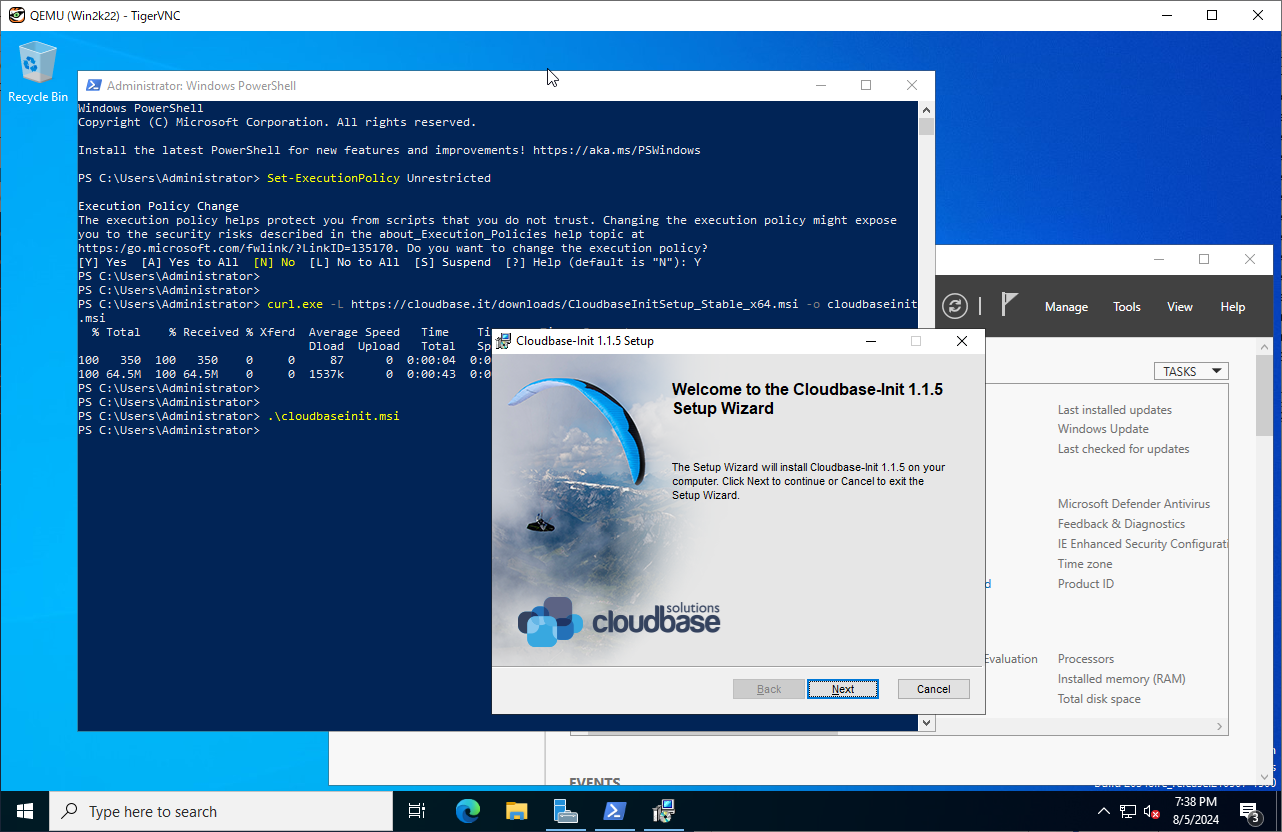
Task: Open the Recycle Bin desktop icon
Action: click(x=37, y=72)
